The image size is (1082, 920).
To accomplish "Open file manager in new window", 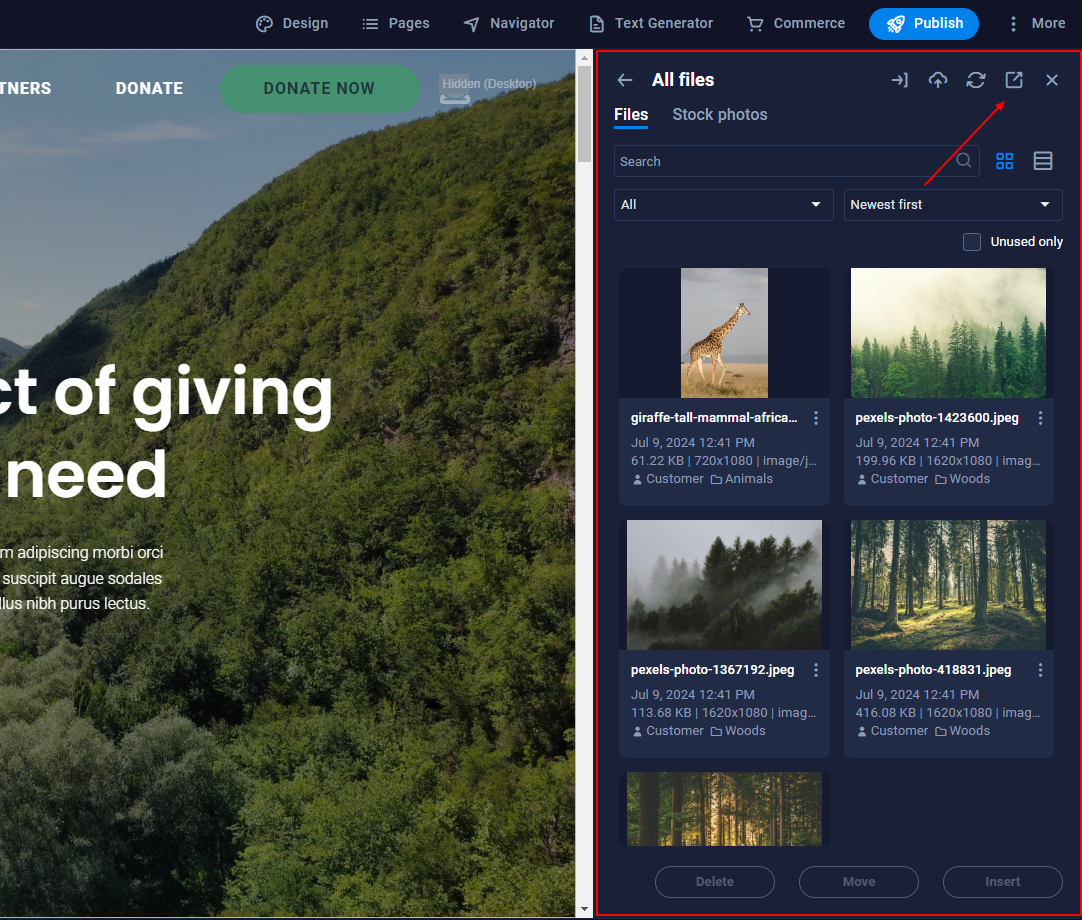I will click(1014, 80).
